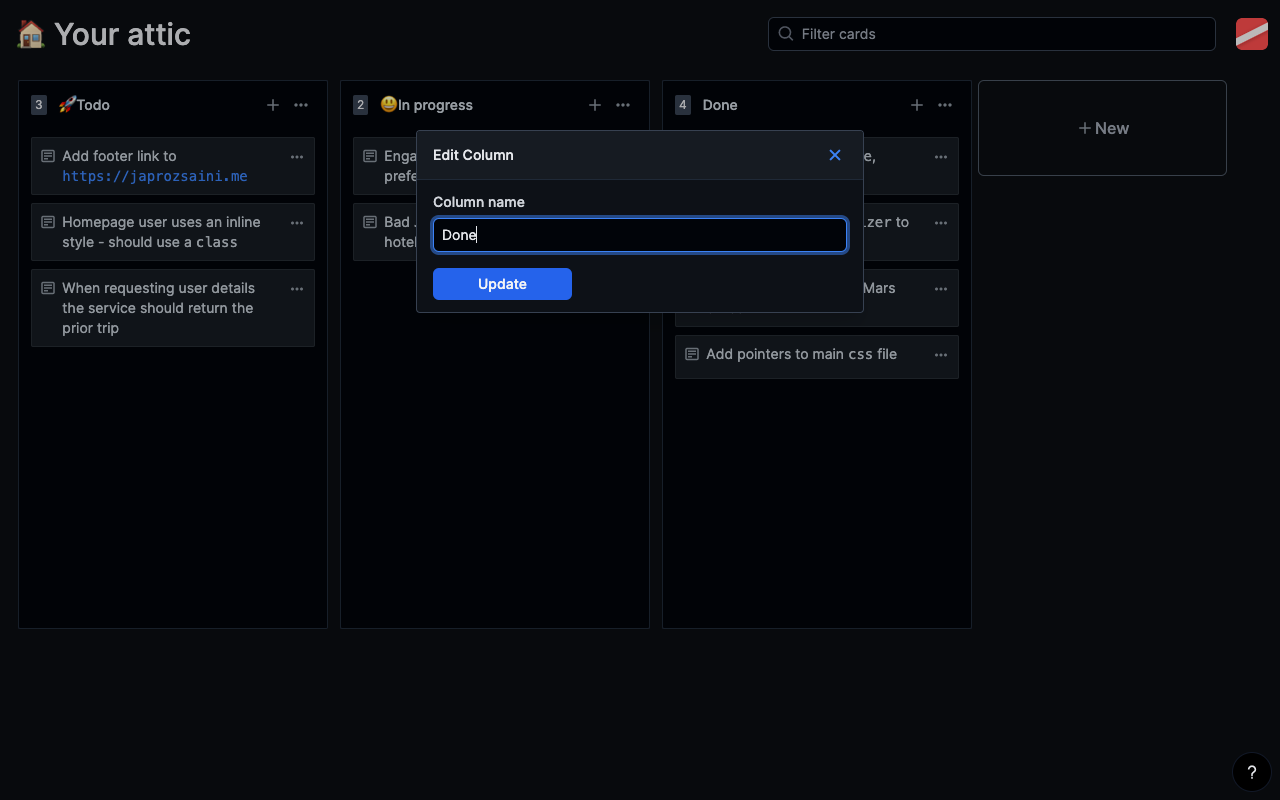Viewport: 1280px width, 800px height.
Task: Open menu for the Done card ending in Mars
Action: 941,289
